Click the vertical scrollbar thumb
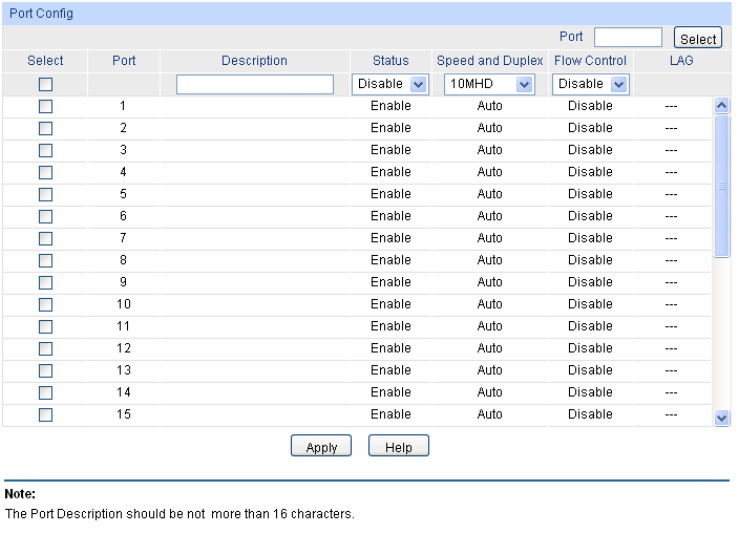The width and height of the screenshot is (738, 533). (722, 186)
